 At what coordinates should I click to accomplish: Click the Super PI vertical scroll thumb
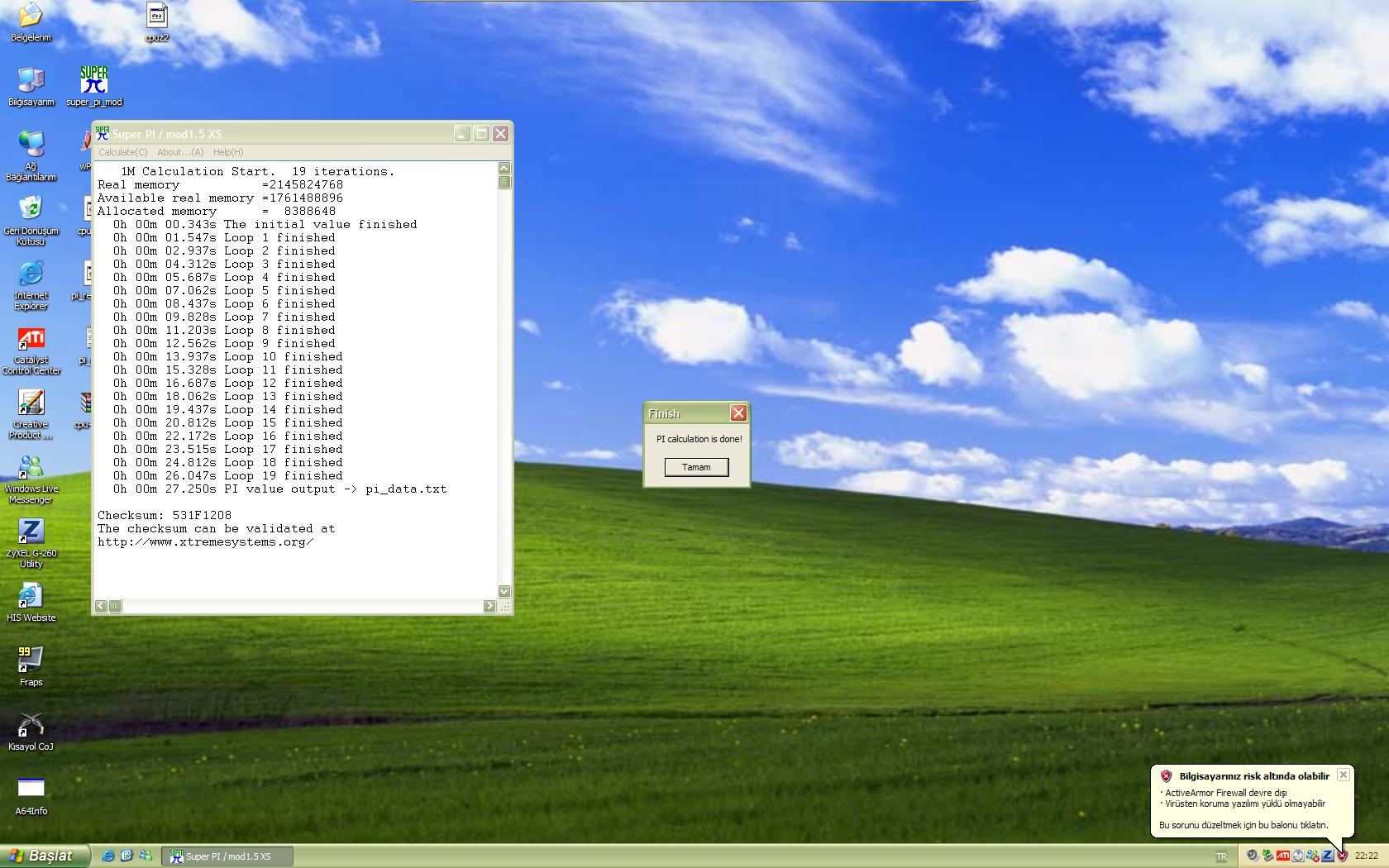[504, 182]
